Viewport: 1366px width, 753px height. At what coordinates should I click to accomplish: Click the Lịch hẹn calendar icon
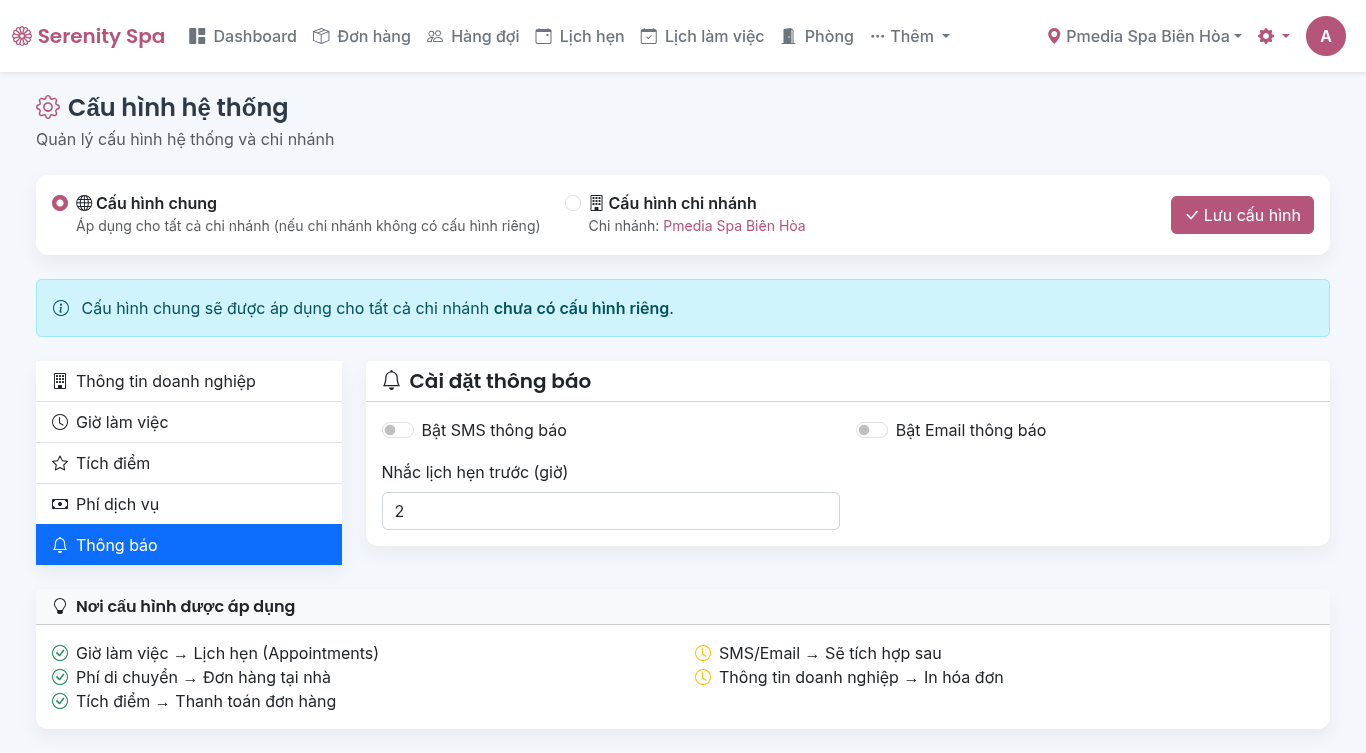click(543, 36)
